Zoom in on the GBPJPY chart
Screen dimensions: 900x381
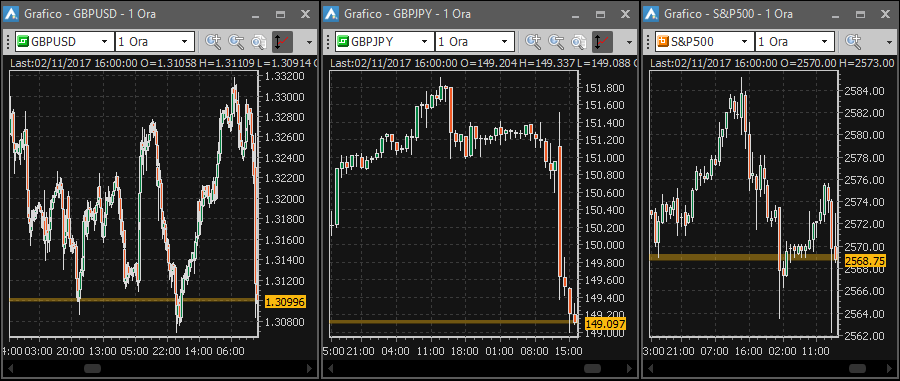point(534,41)
